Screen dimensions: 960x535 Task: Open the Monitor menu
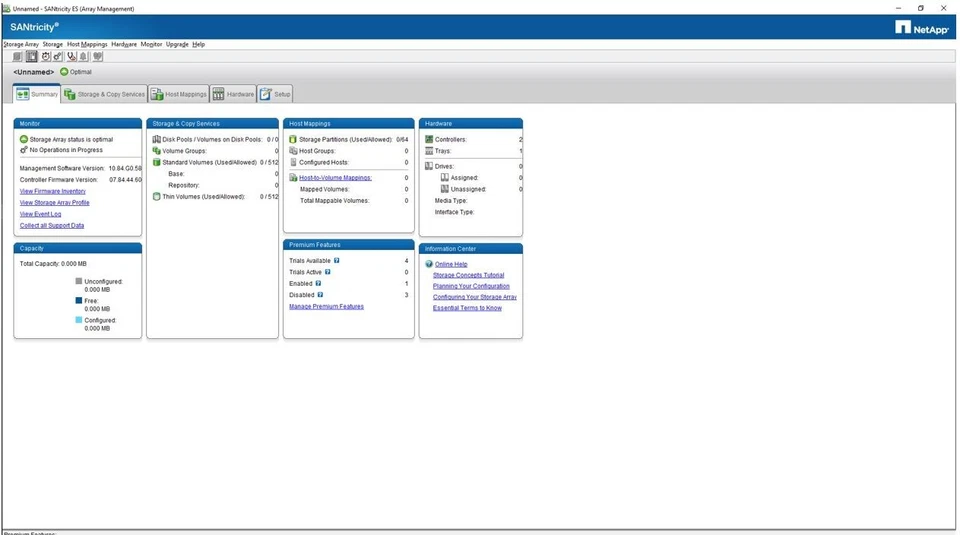151,44
